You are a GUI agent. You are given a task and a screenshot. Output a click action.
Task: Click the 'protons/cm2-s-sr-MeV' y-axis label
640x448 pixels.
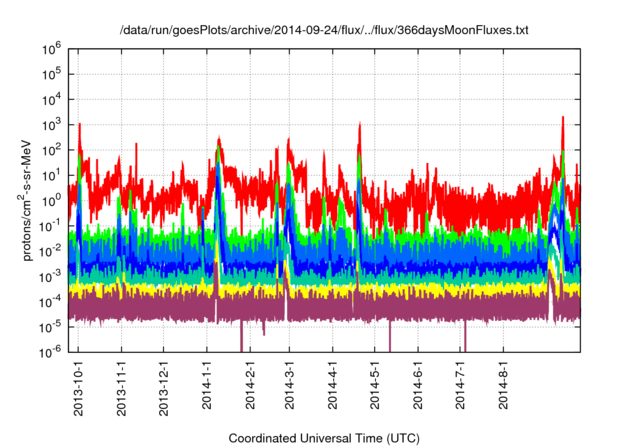[29, 200]
